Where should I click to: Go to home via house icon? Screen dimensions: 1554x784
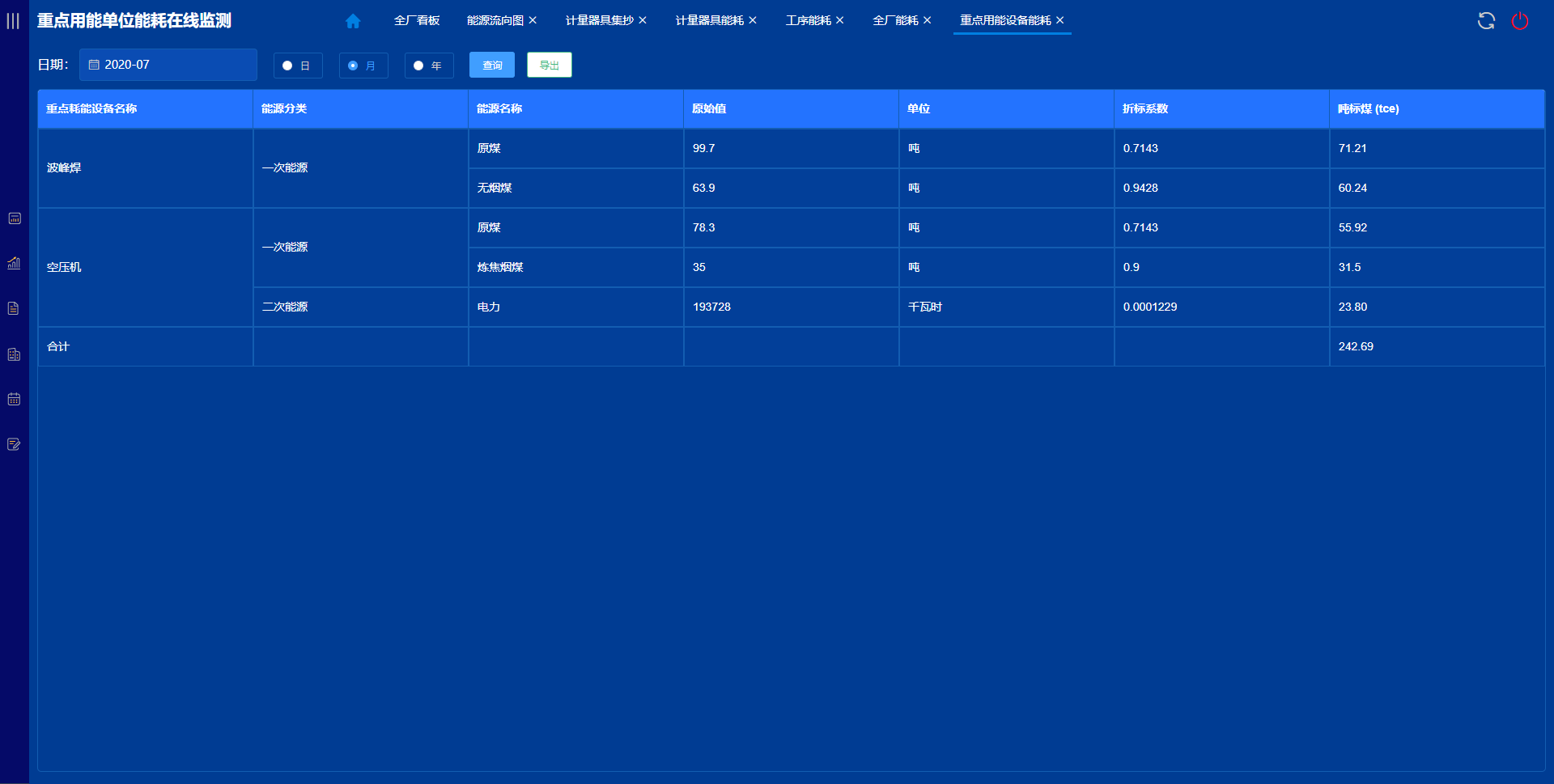[353, 21]
